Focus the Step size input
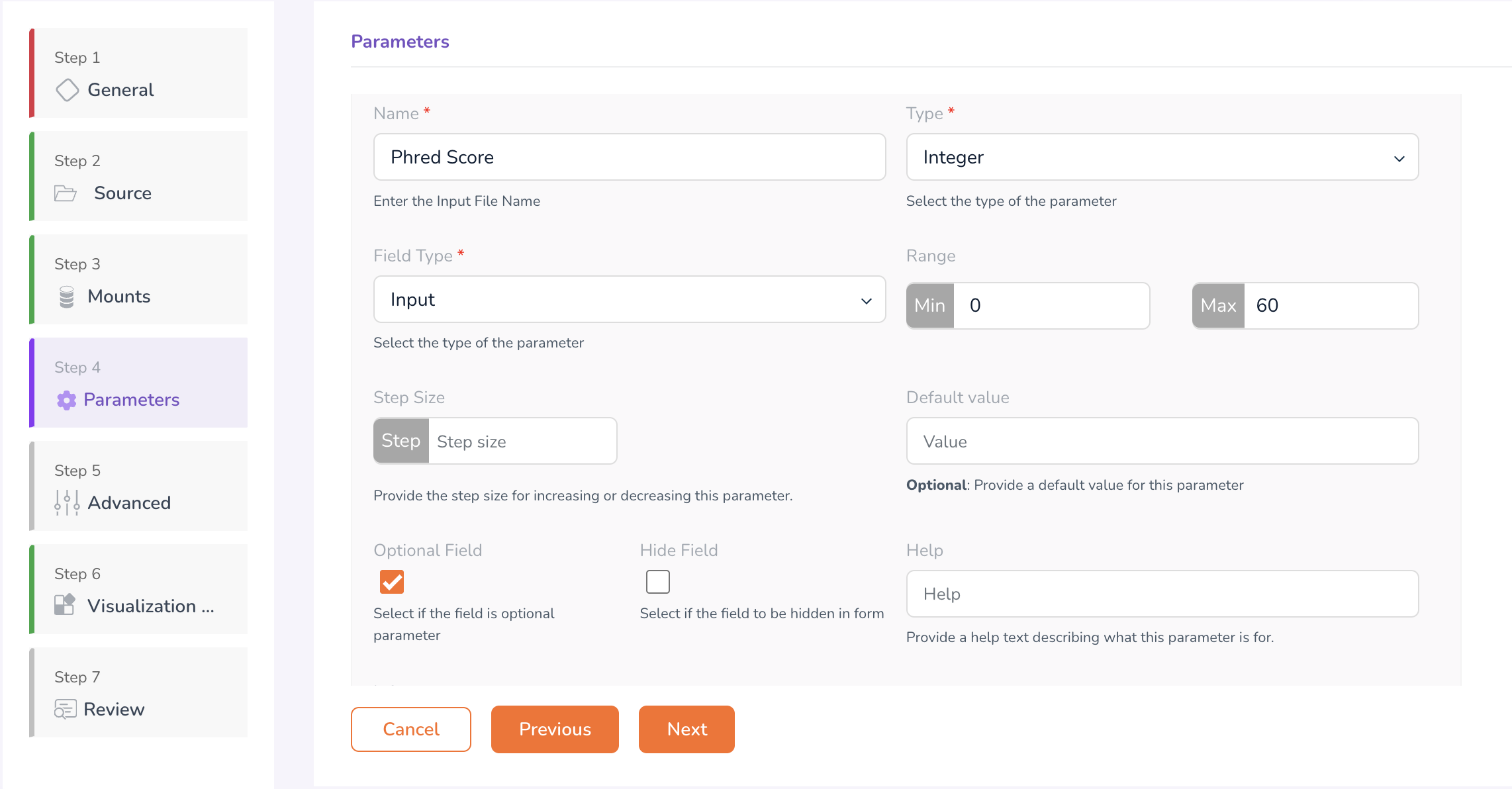1512x789 pixels. click(522, 441)
